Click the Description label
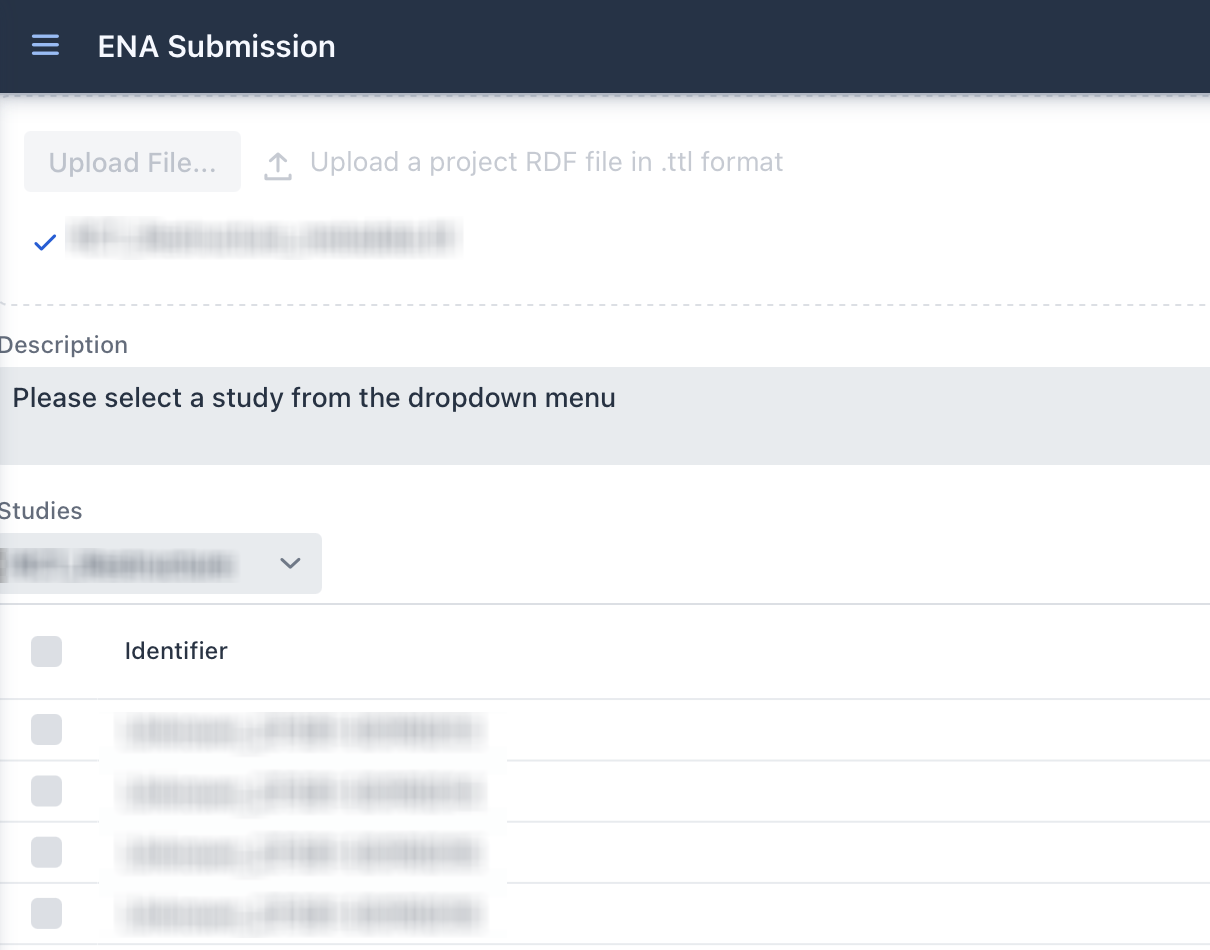1210x950 pixels. (x=64, y=345)
